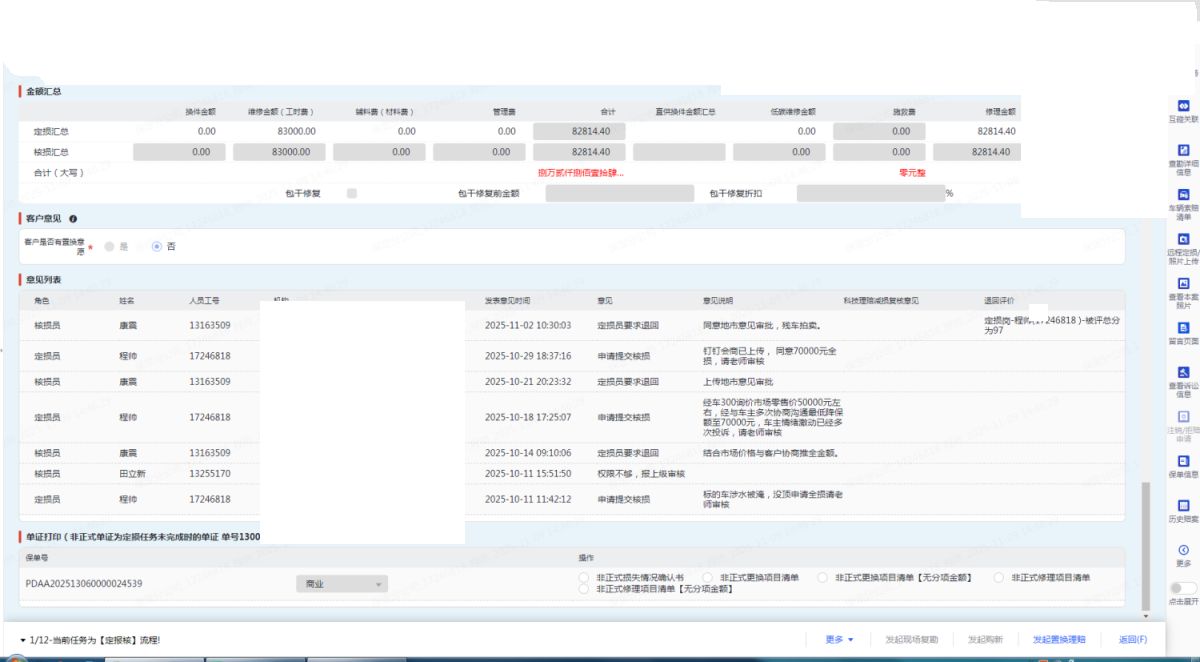Click the 查看诉讼信息 icon
The width and height of the screenshot is (1200, 662).
pyautogui.click(x=1183, y=372)
